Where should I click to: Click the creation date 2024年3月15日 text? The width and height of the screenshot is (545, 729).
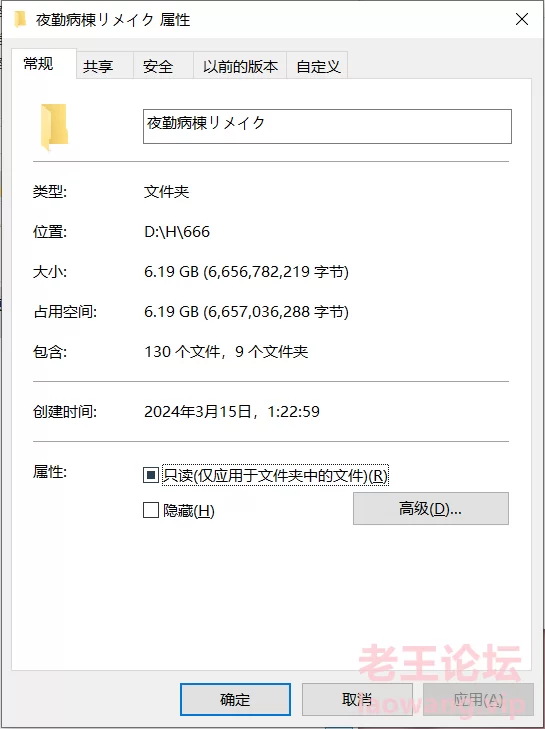pyautogui.click(x=198, y=411)
